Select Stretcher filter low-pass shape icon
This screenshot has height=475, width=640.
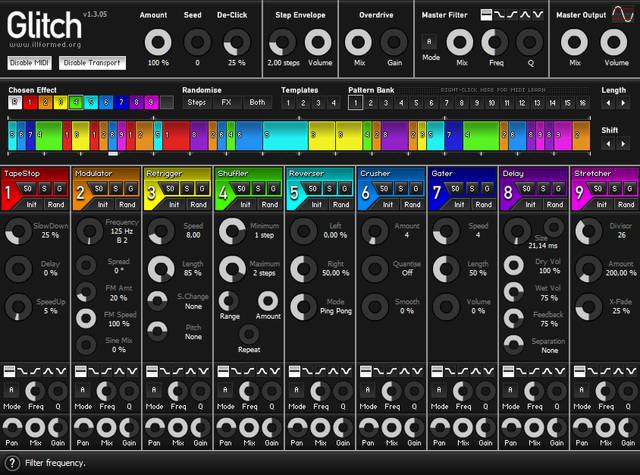593,371
